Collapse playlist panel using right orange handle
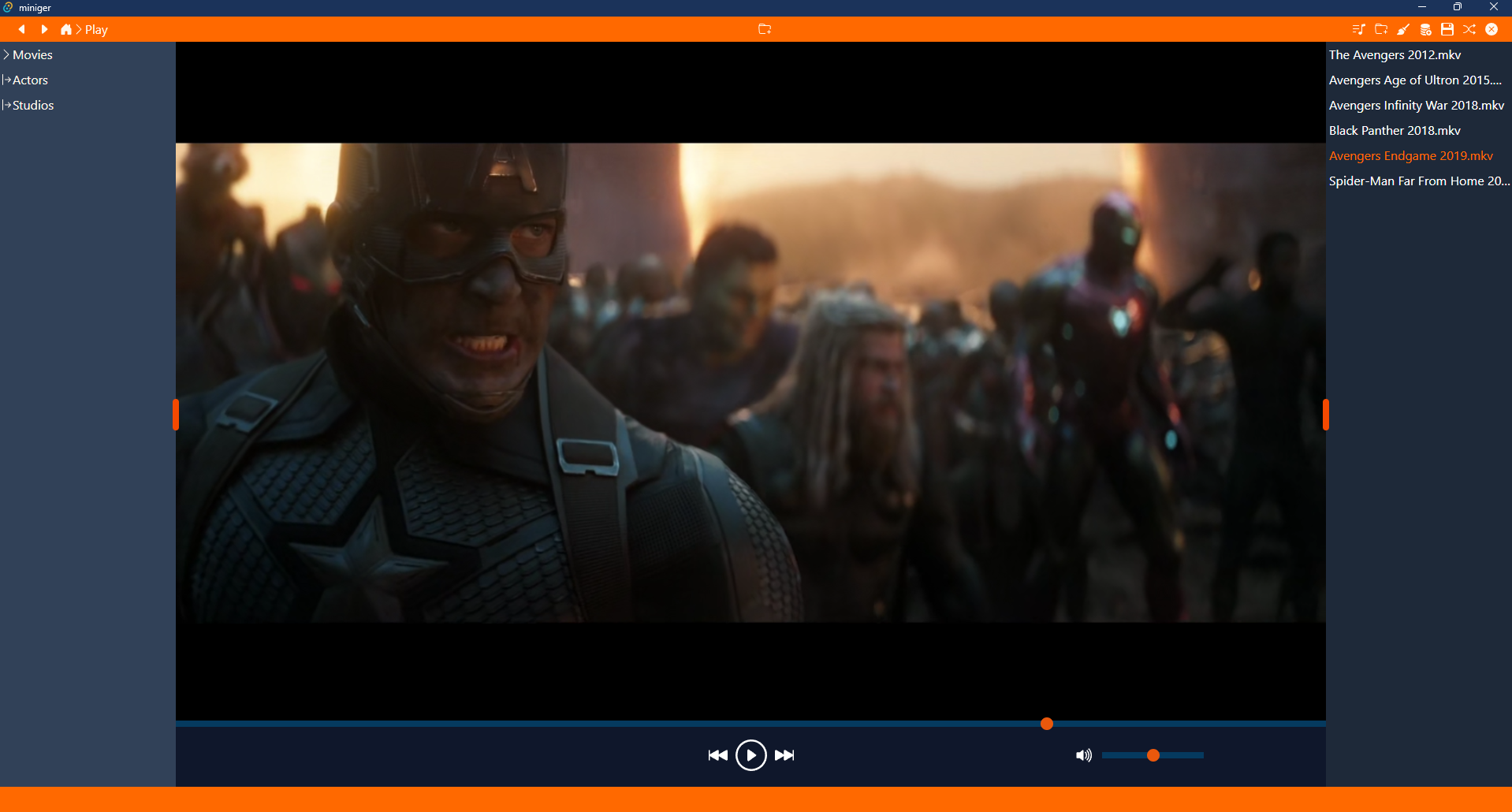 (1325, 415)
